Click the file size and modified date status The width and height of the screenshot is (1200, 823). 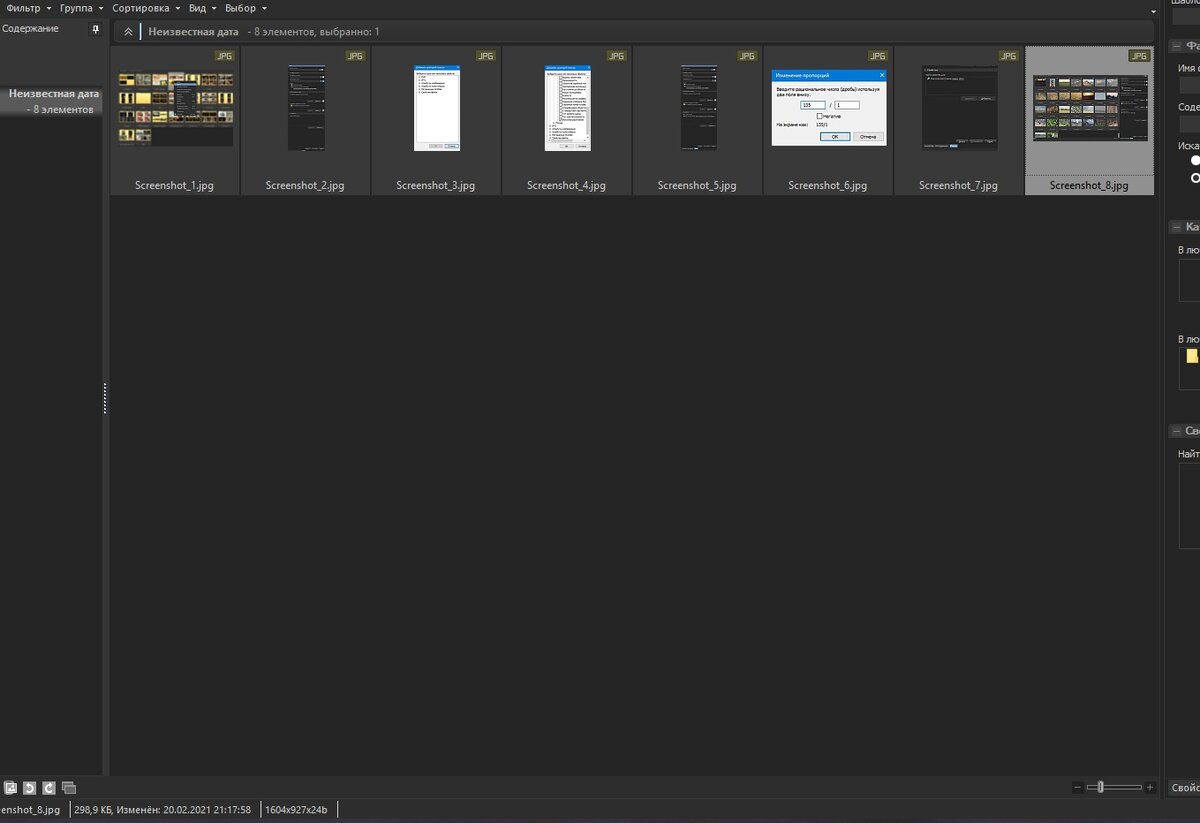pyautogui.click(x=164, y=809)
